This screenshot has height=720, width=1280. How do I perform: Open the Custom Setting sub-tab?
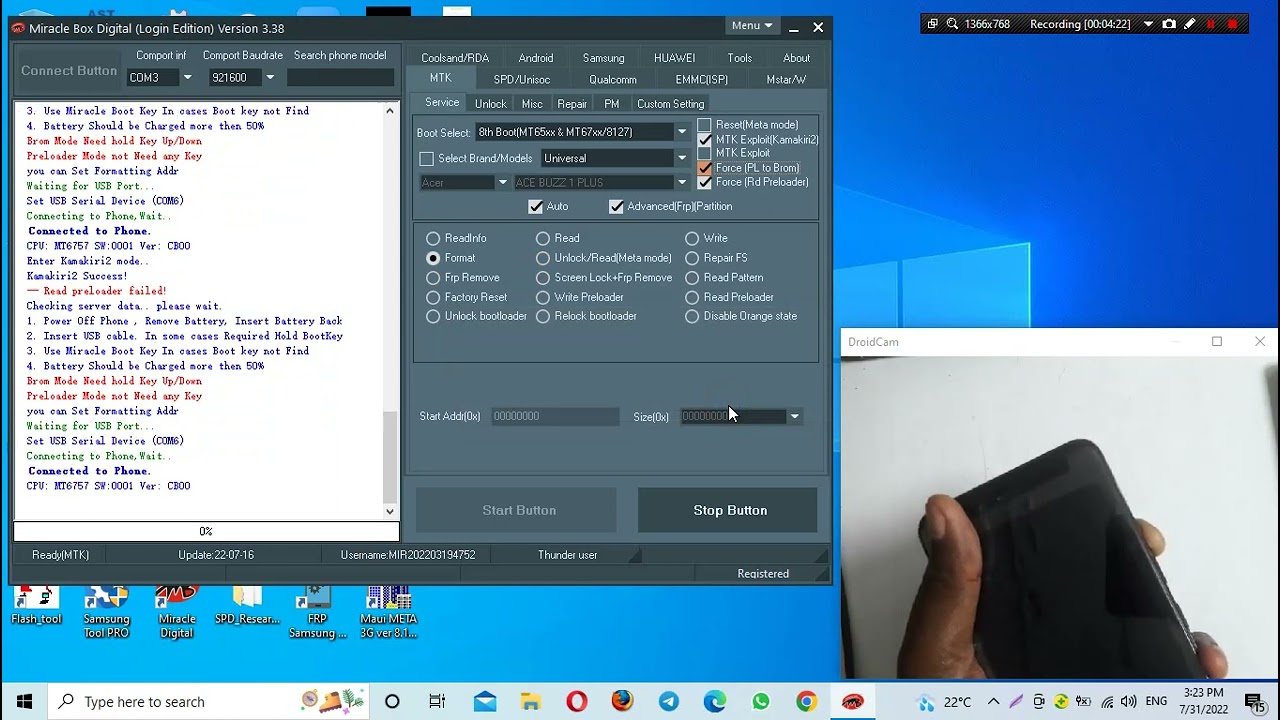[670, 104]
